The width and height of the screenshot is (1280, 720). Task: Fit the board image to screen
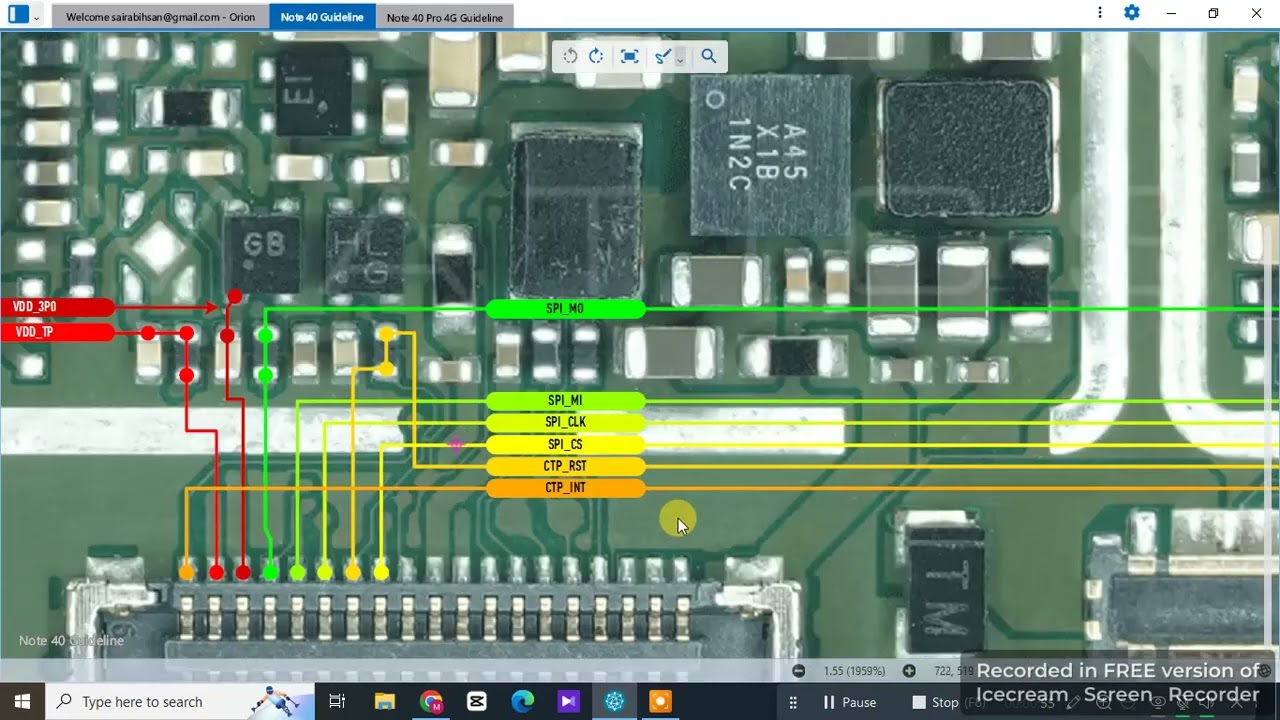(x=629, y=56)
